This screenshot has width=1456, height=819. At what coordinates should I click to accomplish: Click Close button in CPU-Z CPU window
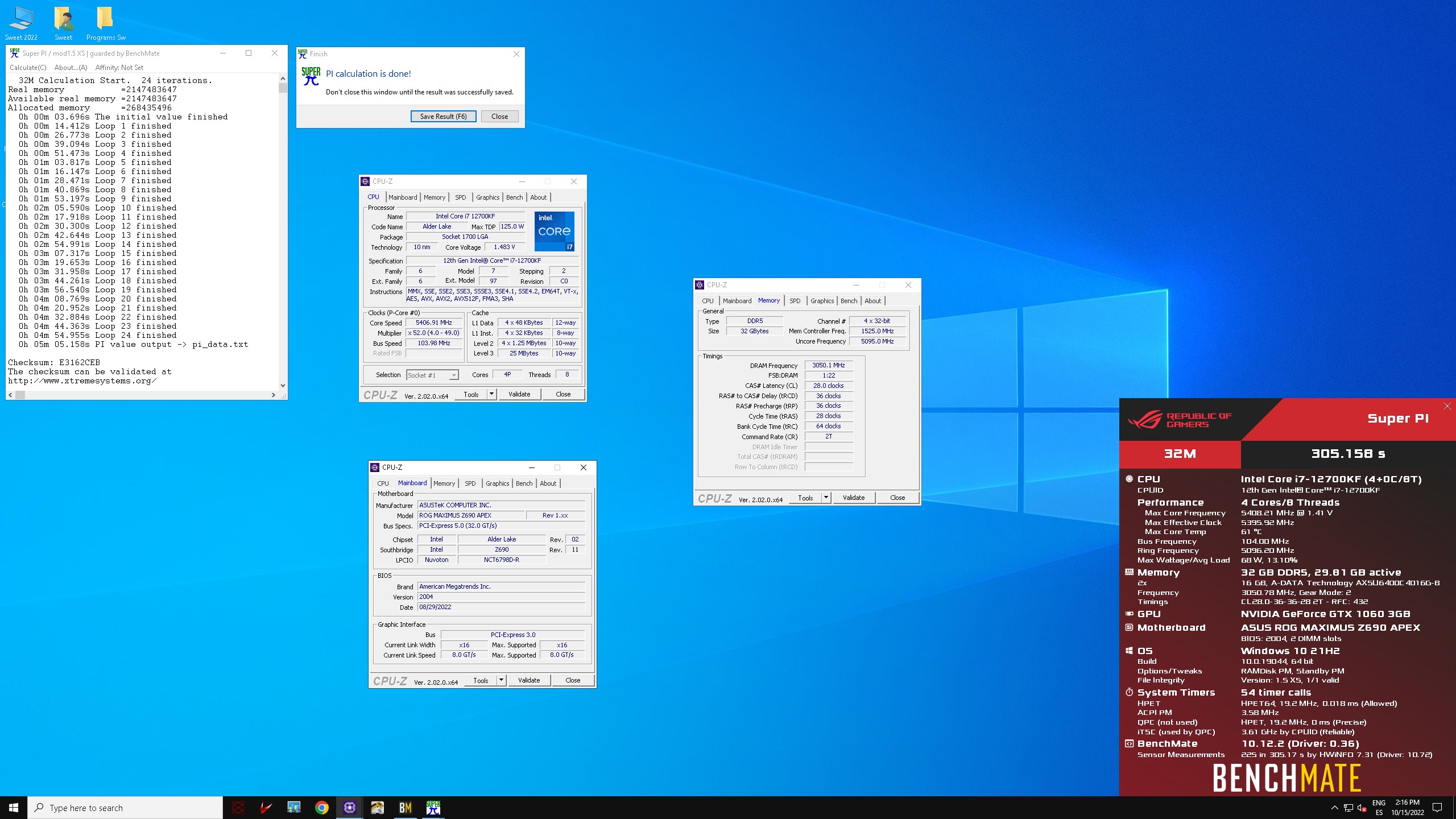[x=563, y=394]
